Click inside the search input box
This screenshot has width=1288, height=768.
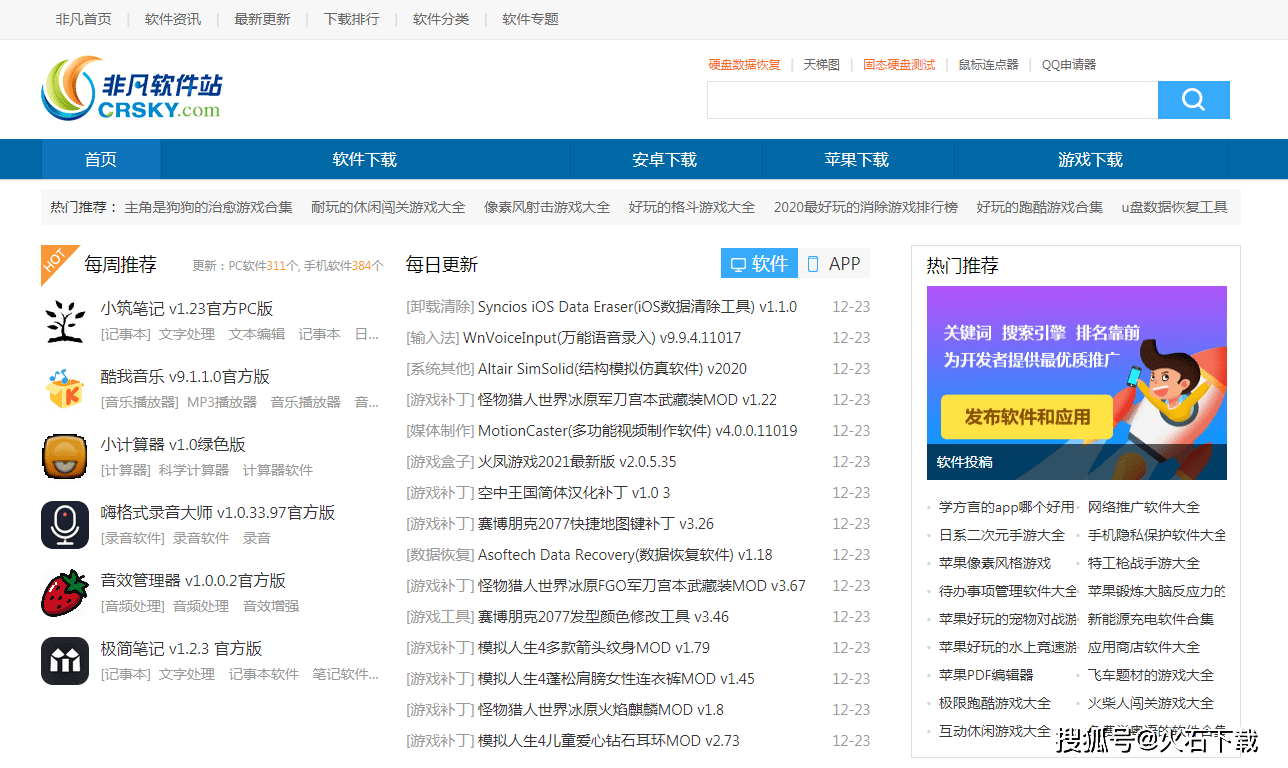point(932,100)
